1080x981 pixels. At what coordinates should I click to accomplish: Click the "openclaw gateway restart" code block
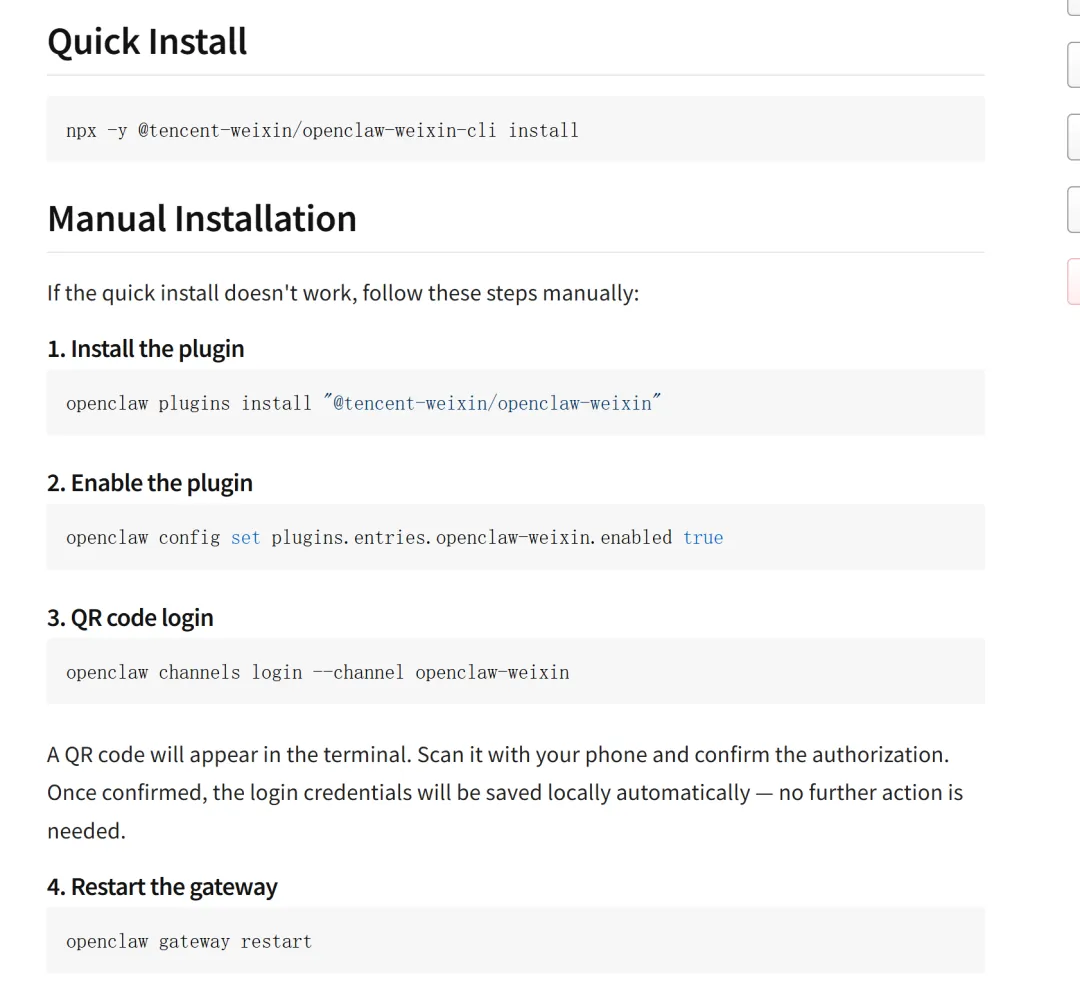(189, 941)
